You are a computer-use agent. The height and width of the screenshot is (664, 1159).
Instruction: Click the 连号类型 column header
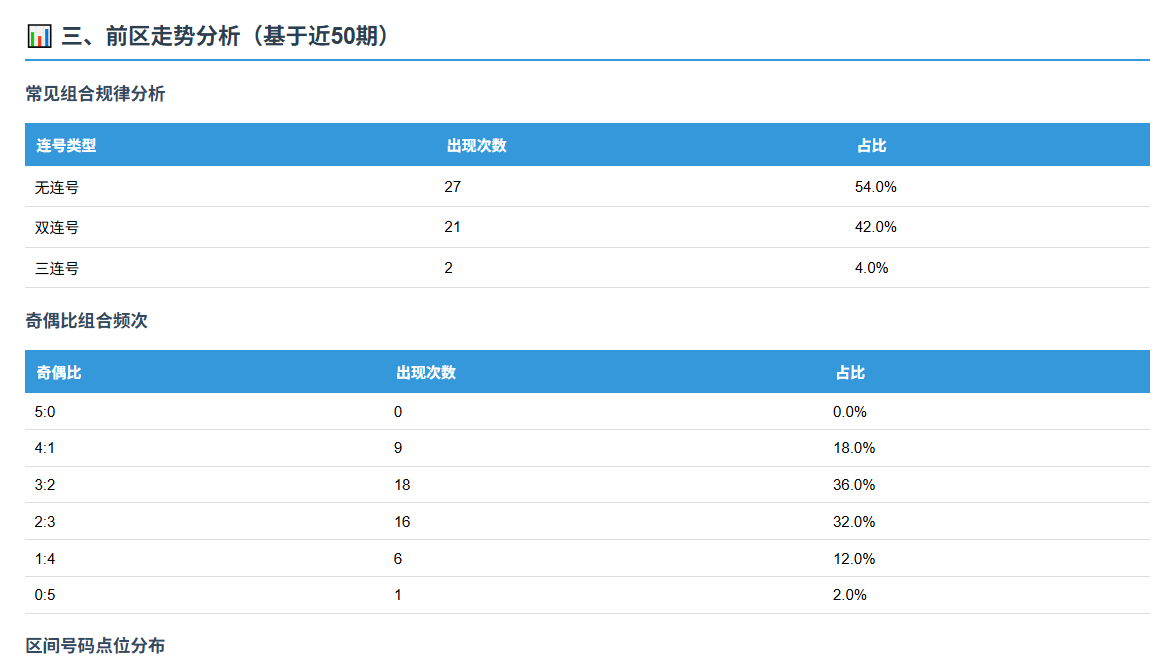[66, 145]
